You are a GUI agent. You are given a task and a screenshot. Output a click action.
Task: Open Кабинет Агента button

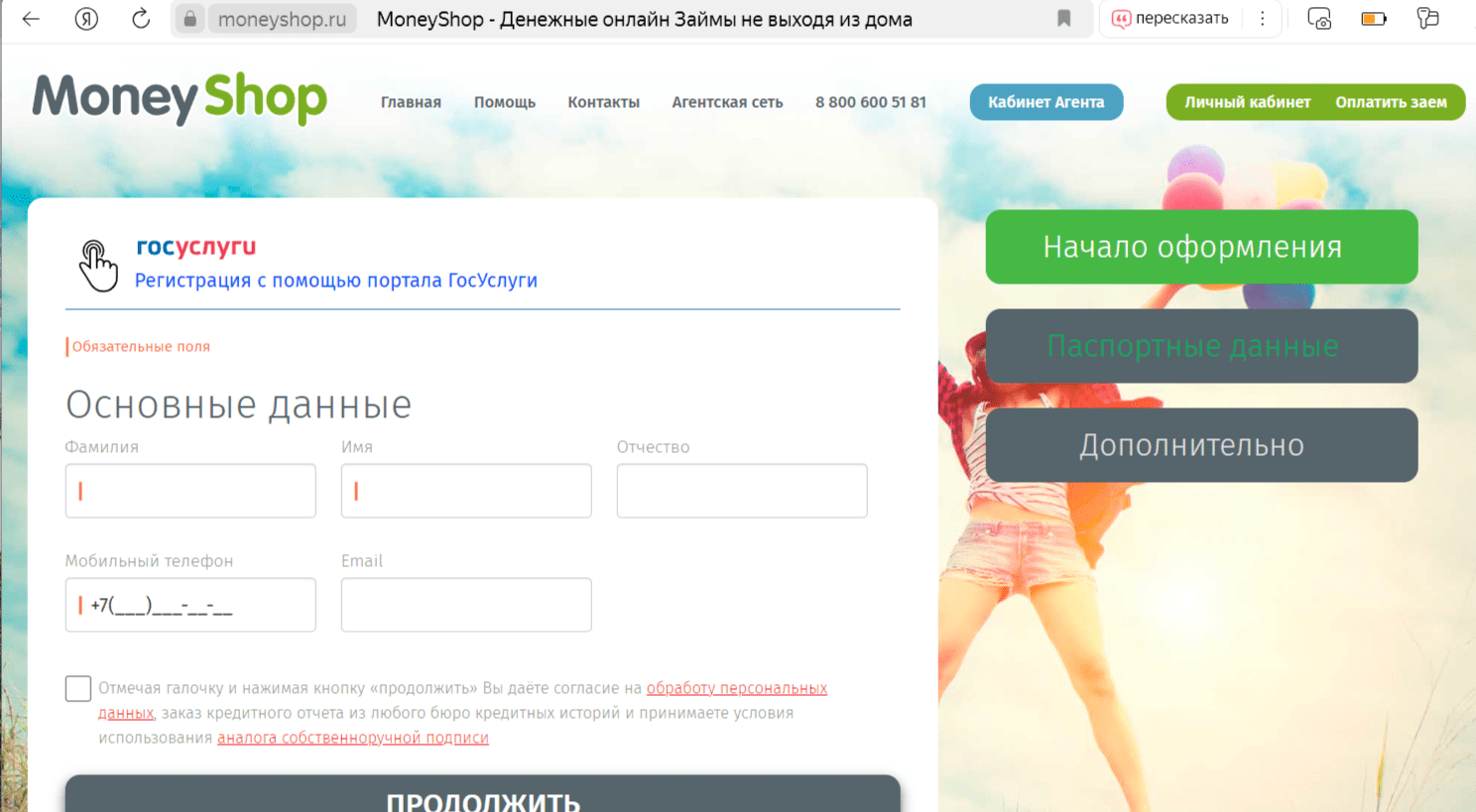pos(1046,102)
